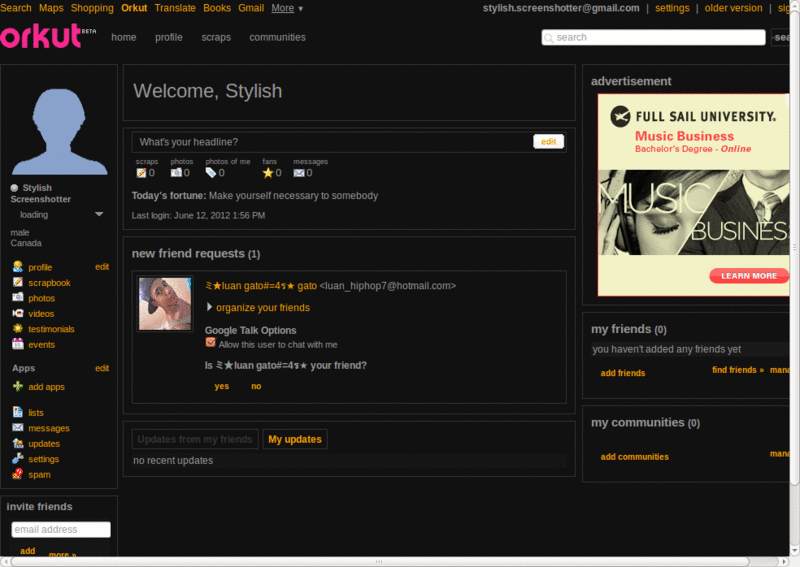The image size is (800, 567).
Task: Click edit link next to Apps
Action: (102, 368)
